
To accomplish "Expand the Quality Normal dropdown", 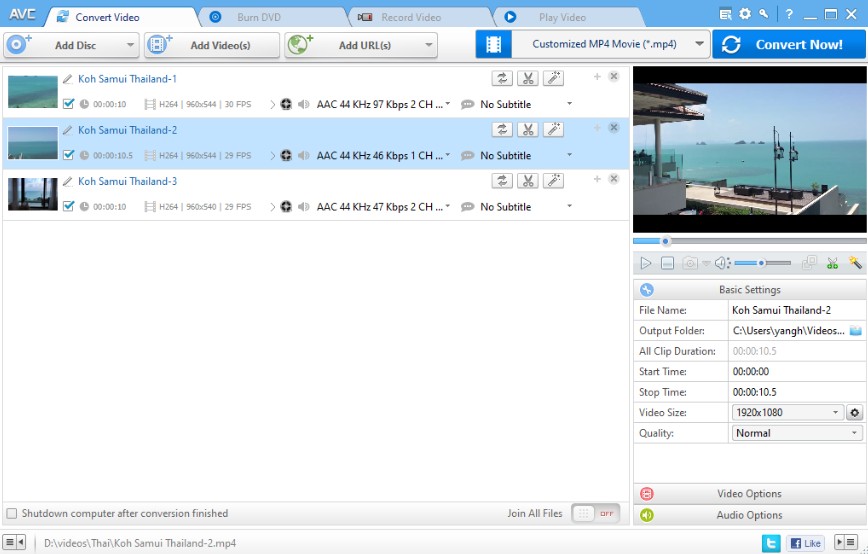I will point(795,433).
